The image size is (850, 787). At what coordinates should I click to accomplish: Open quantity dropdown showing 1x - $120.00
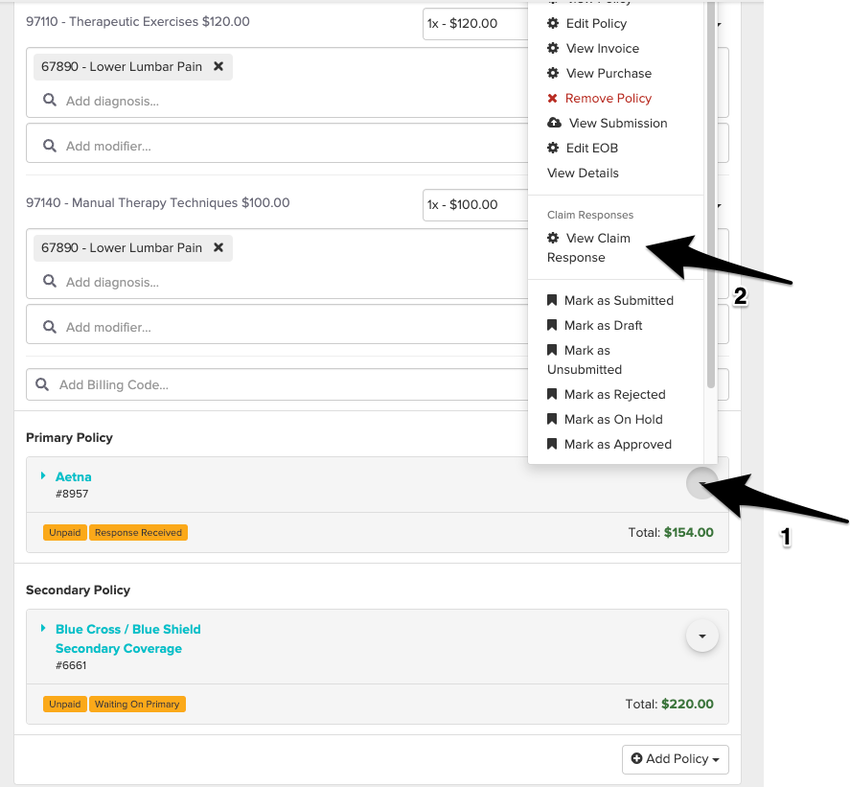475,23
